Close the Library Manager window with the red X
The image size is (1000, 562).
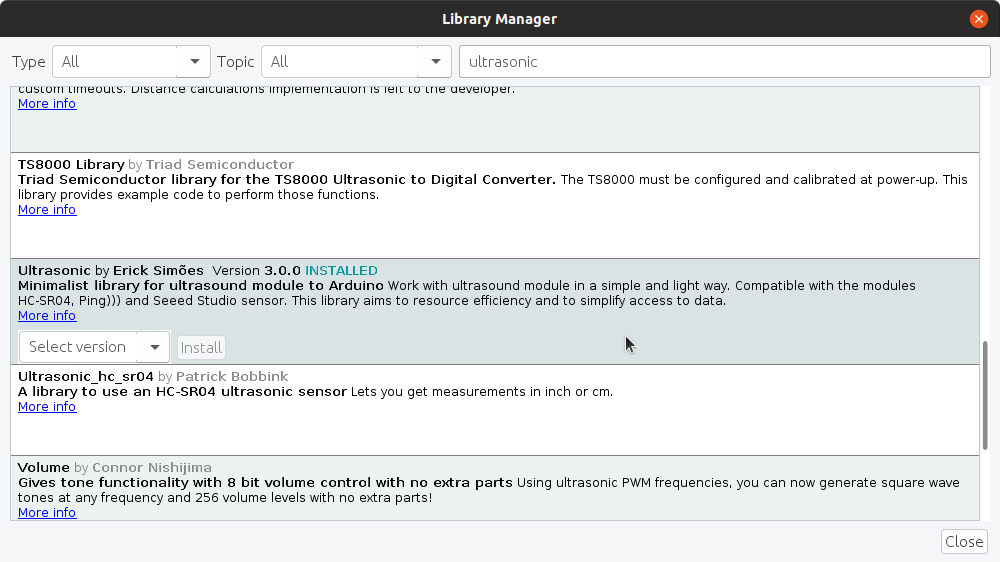(978, 19)
